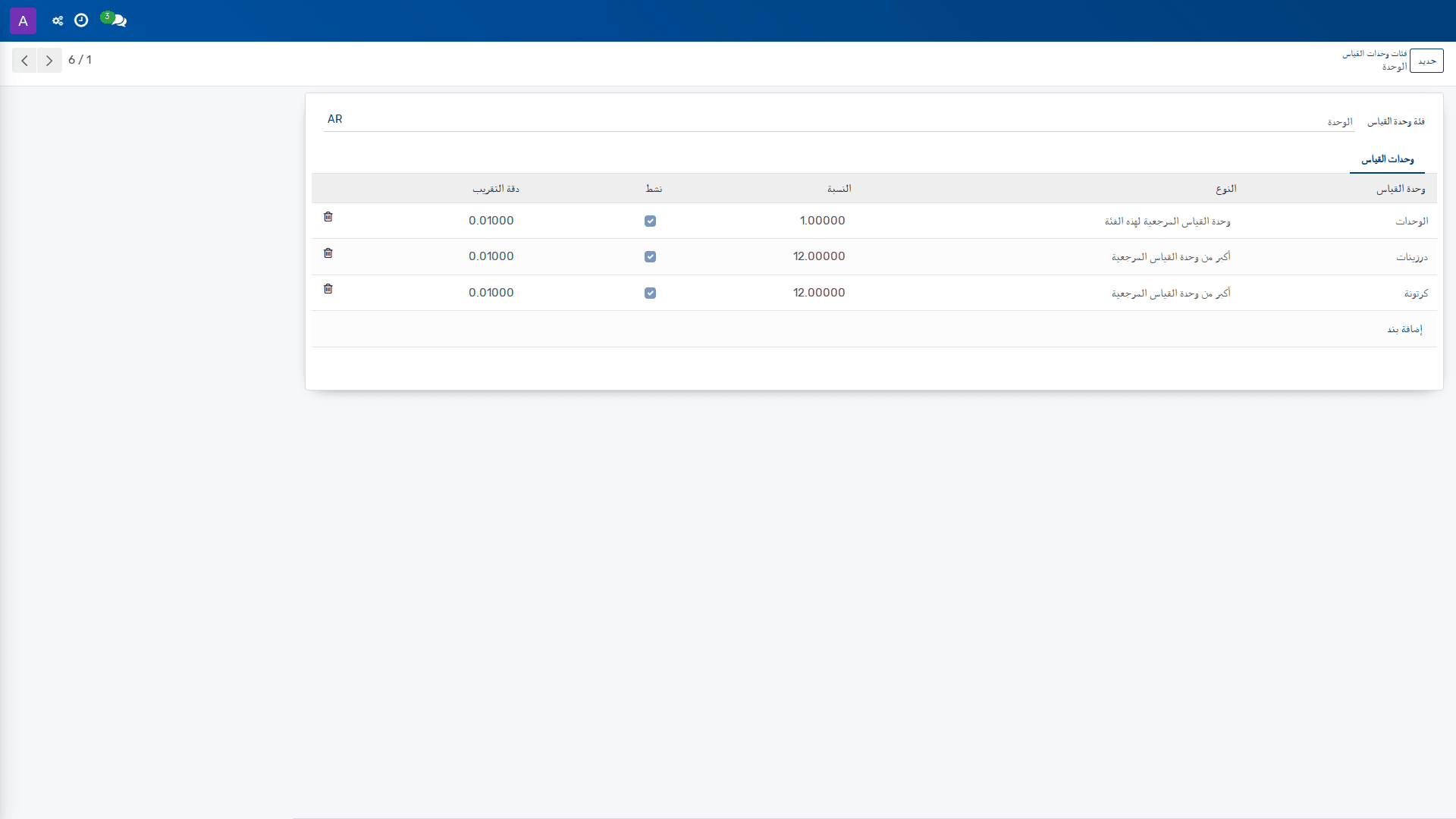The height and width of the screenshot is (819, 1456).
Task: Open the debug settings gears icon
Action: pos(58,20)
